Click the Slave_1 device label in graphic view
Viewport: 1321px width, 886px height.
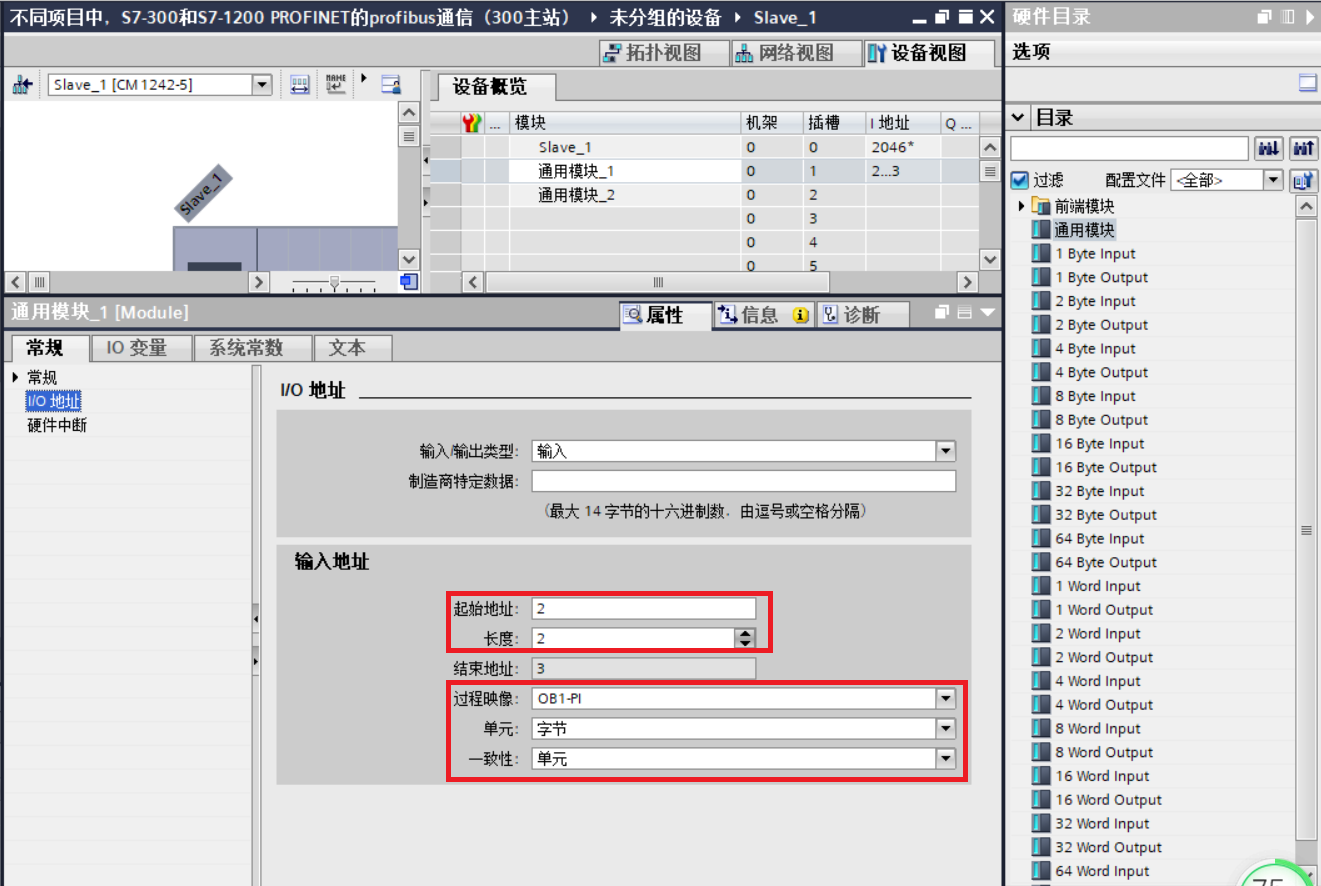tap(204, 192)
